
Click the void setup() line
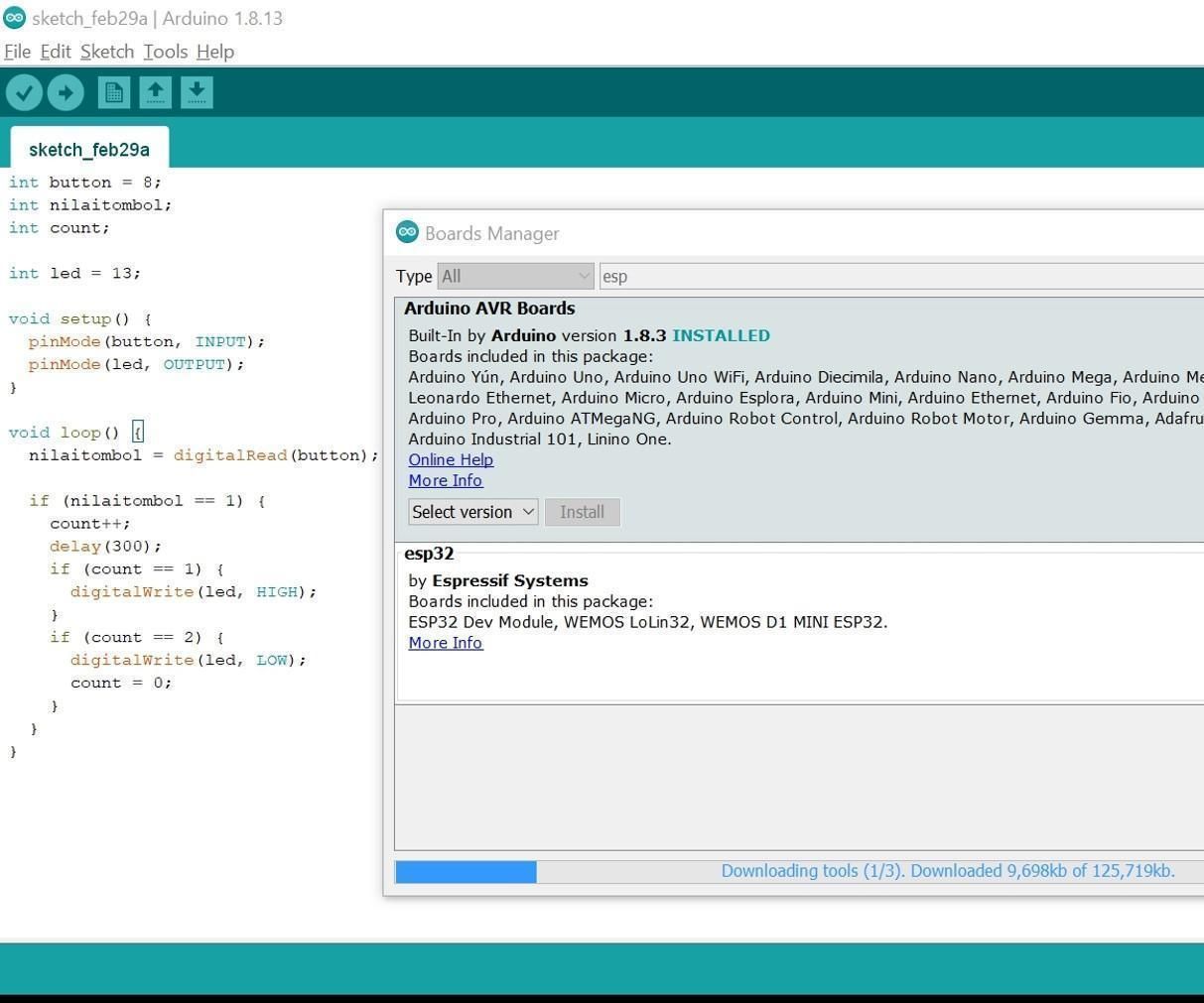(x=80, y=319)
